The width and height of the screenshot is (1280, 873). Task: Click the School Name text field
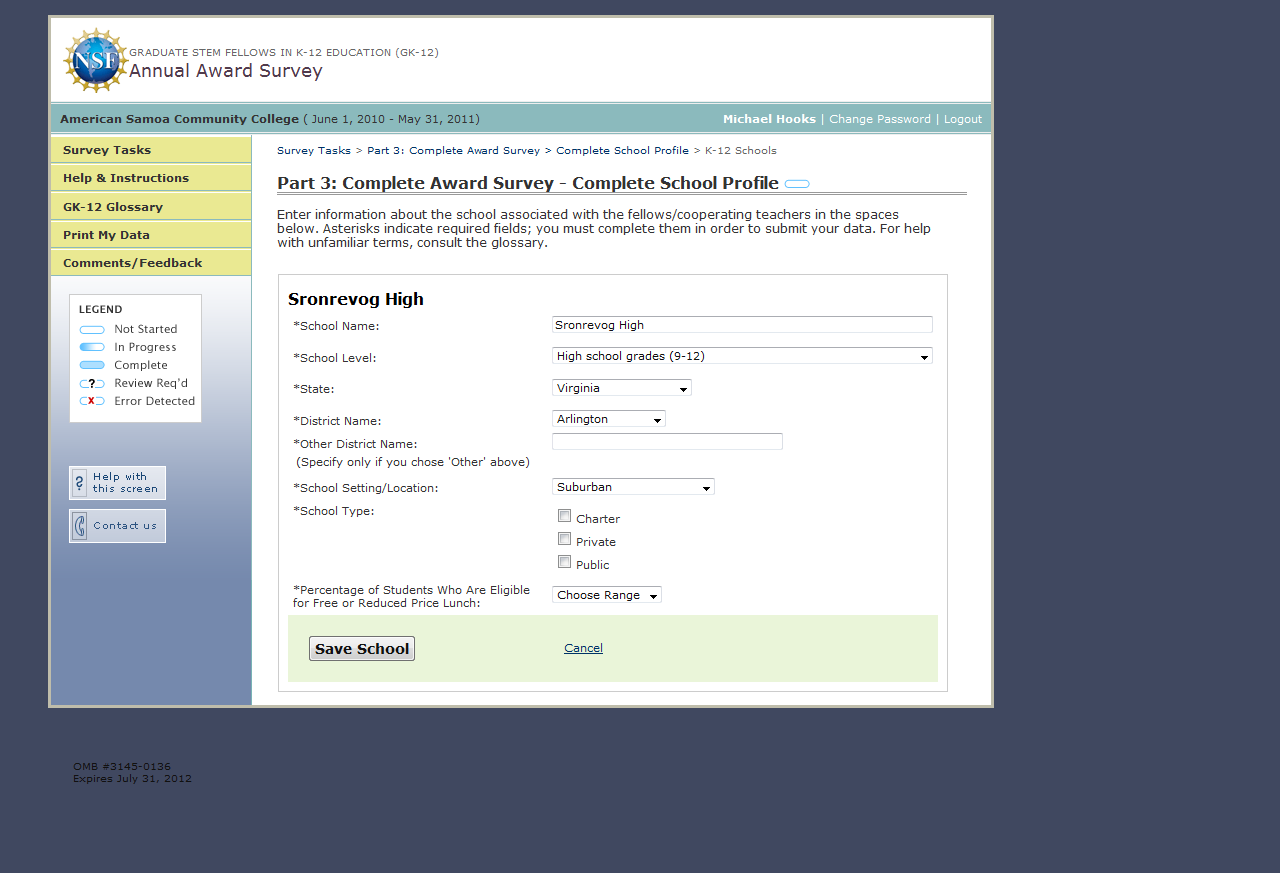pos(741,325)
